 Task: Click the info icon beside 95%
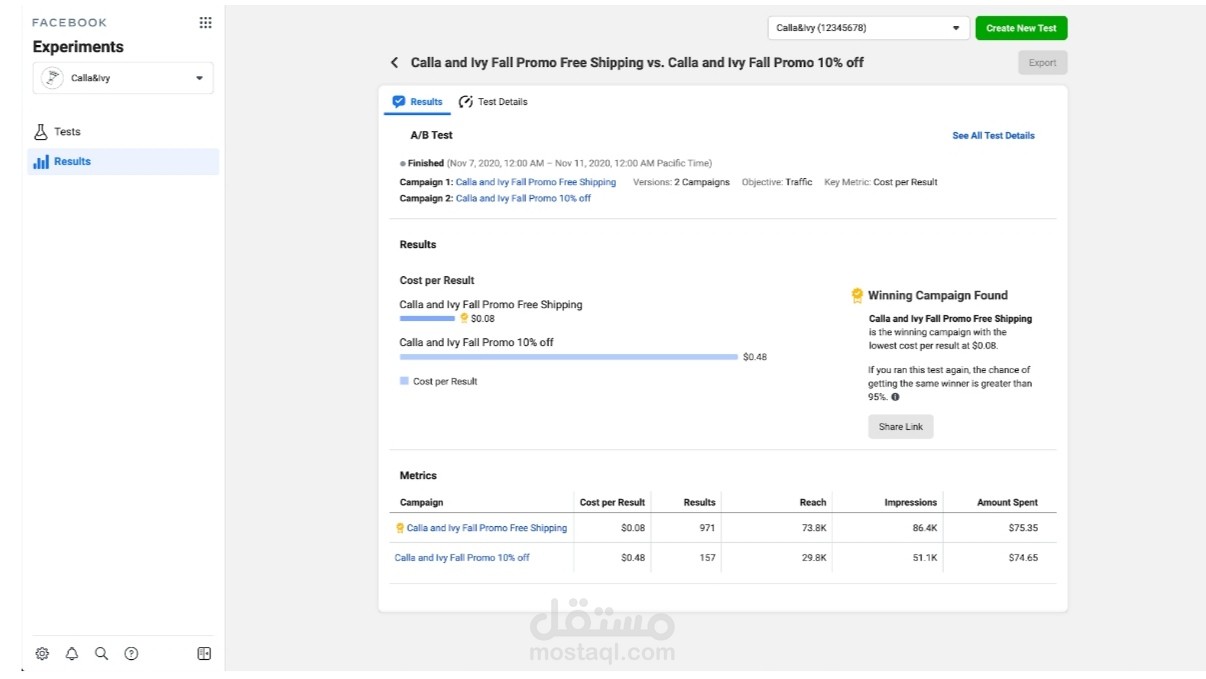(x=895, y=397)
